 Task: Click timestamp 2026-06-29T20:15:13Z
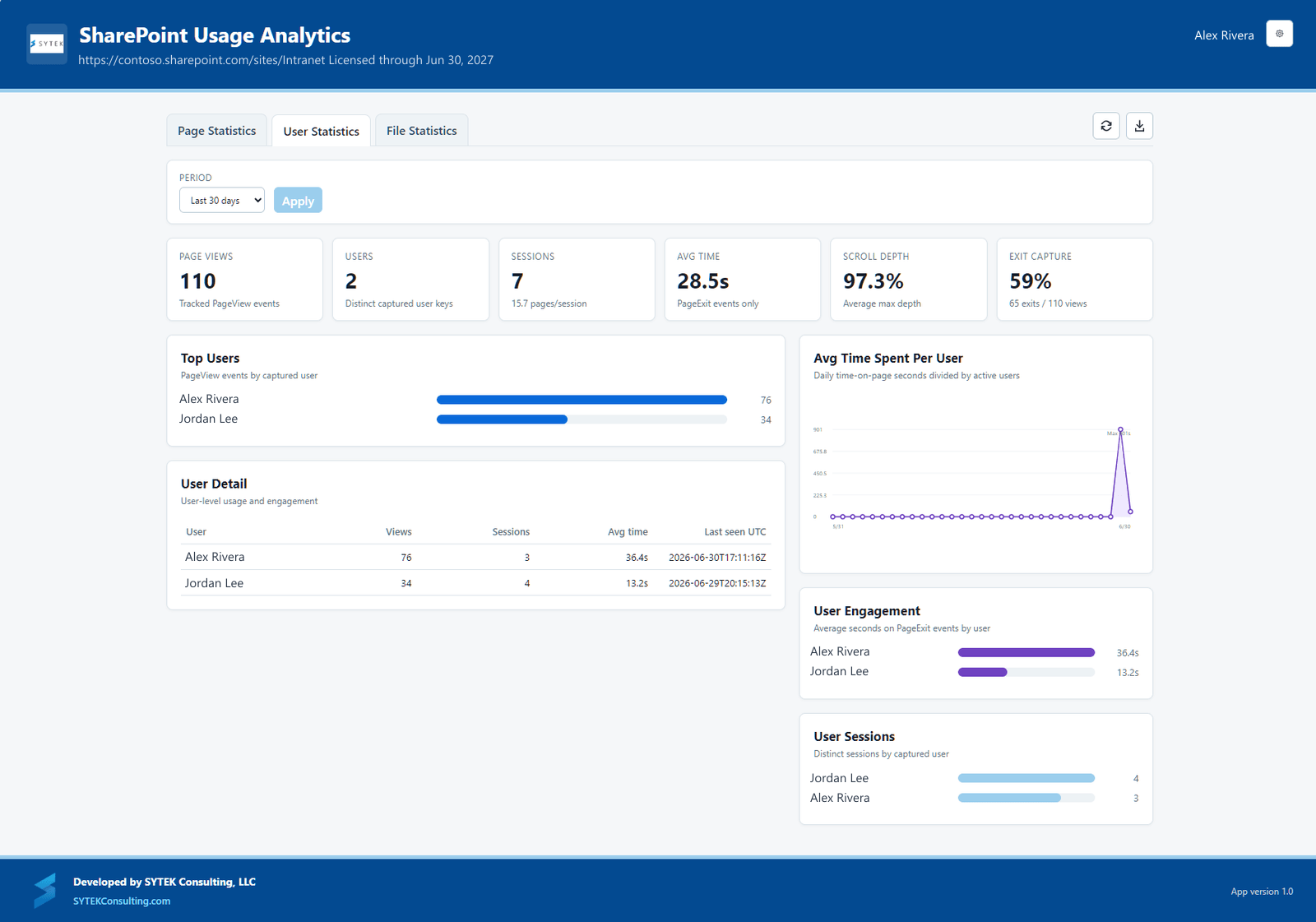tap(717, 584)
